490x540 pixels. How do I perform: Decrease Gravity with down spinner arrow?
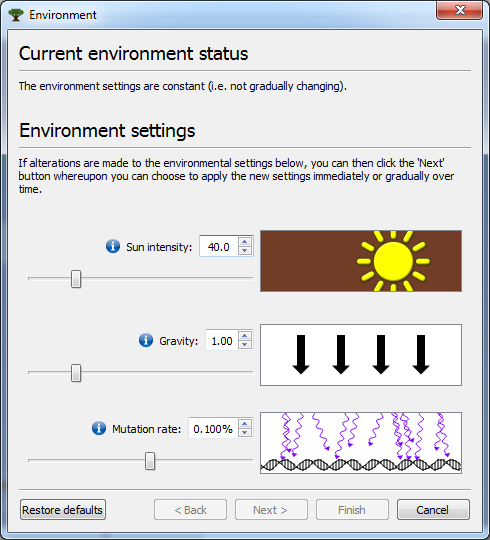click(244, 345)
